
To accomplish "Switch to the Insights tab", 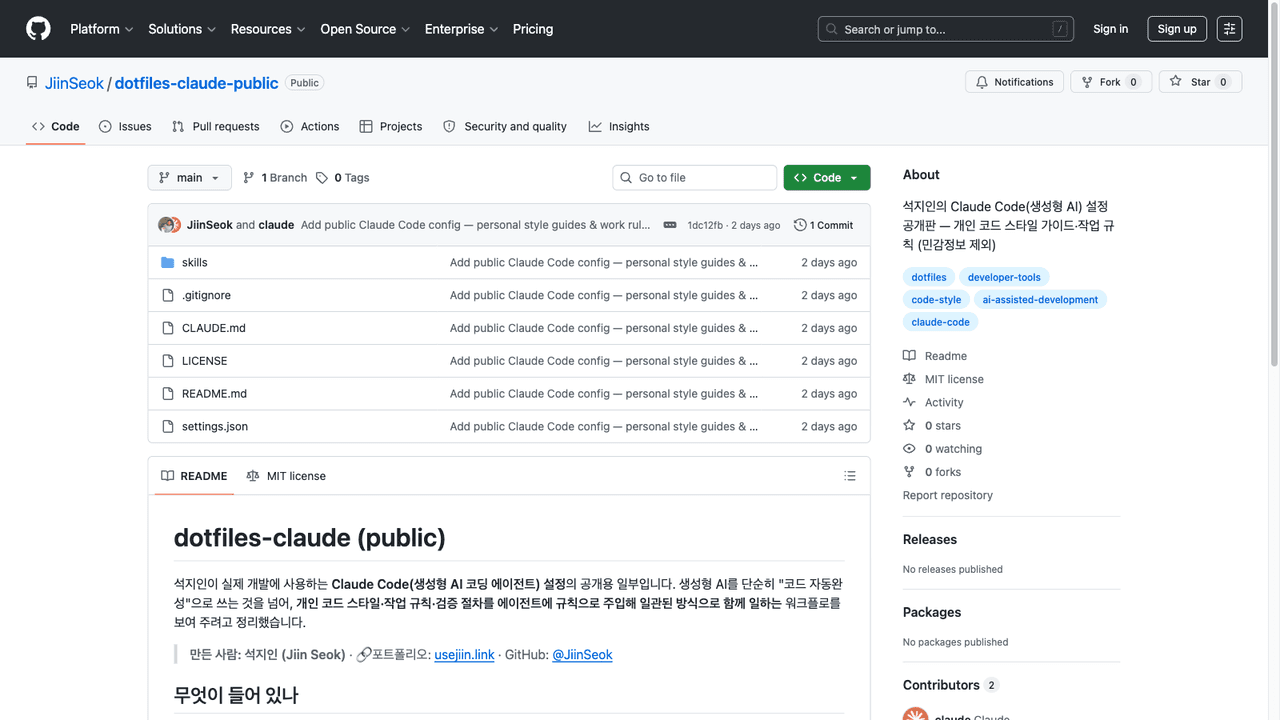I will point(619,126).
